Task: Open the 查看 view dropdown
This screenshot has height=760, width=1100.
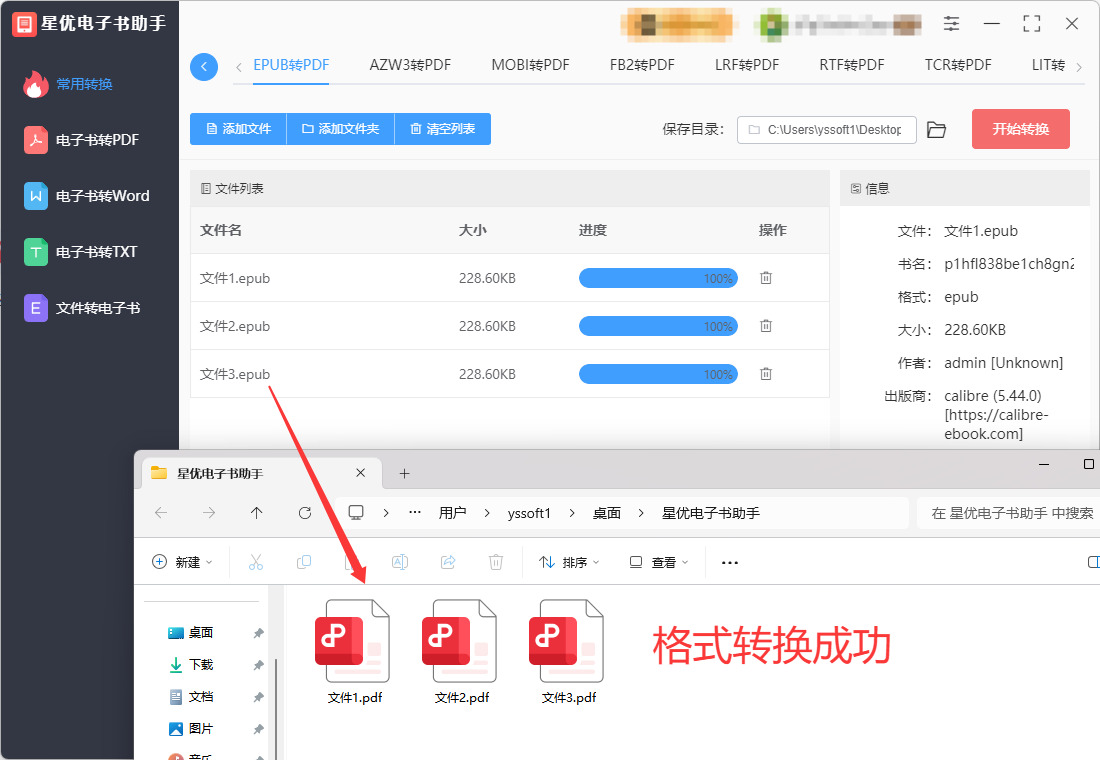Action: tap(659, 562)
